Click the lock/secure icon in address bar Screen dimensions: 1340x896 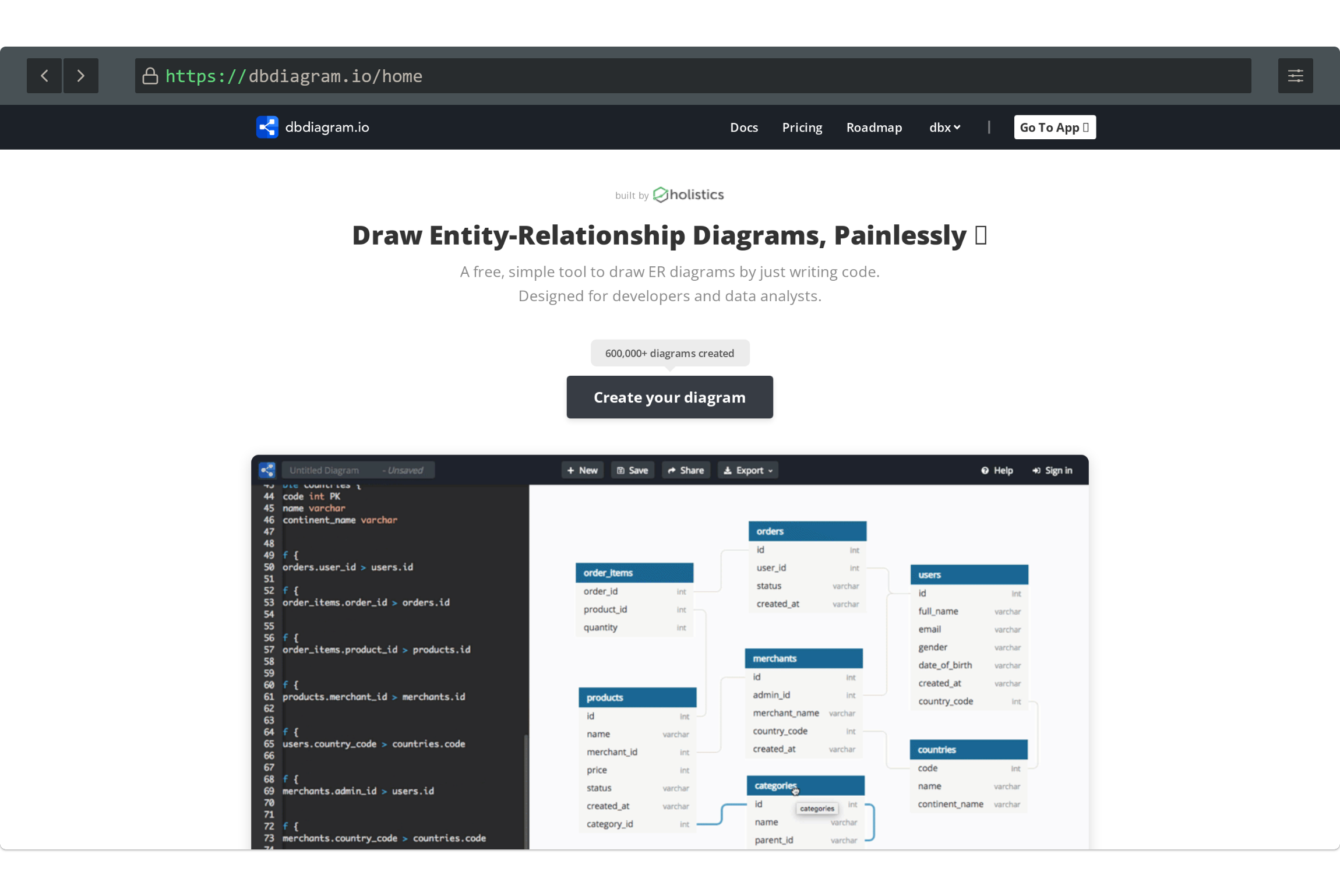point(151,76)
